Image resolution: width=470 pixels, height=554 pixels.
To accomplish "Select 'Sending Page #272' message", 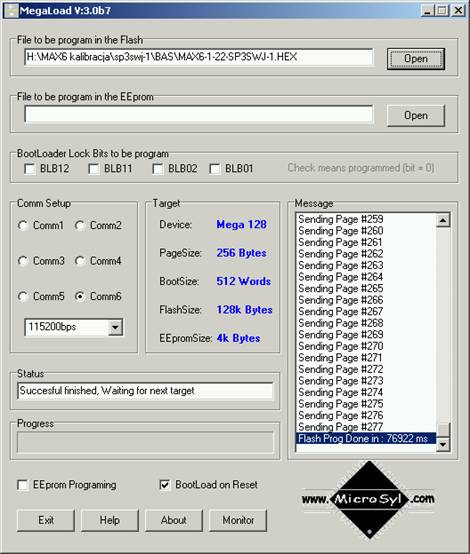I will point(366,369).
